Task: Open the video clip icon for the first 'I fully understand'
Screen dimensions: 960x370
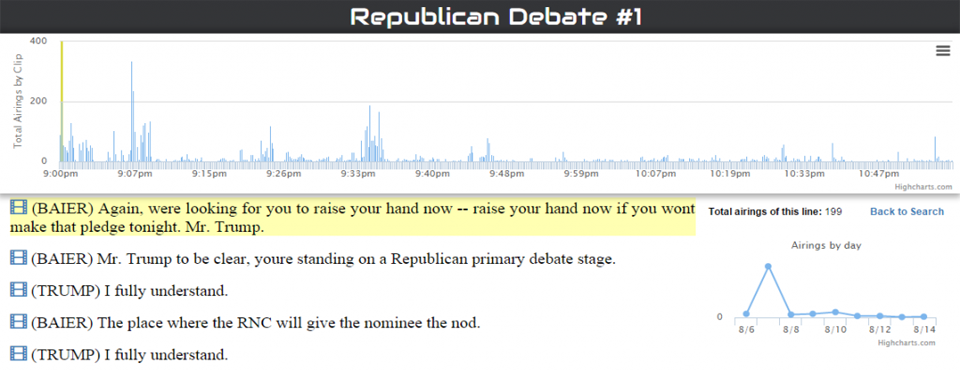Action: tap(18, 290)
